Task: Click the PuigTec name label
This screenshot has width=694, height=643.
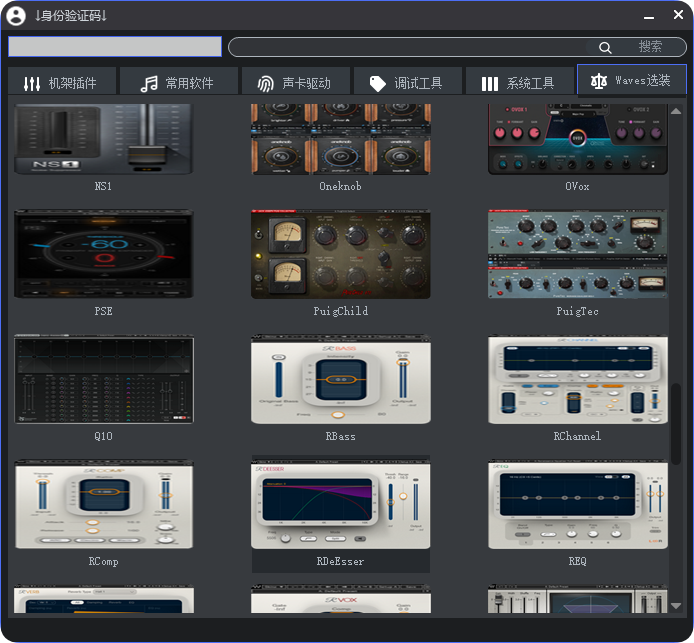Action: coord(577,311)
